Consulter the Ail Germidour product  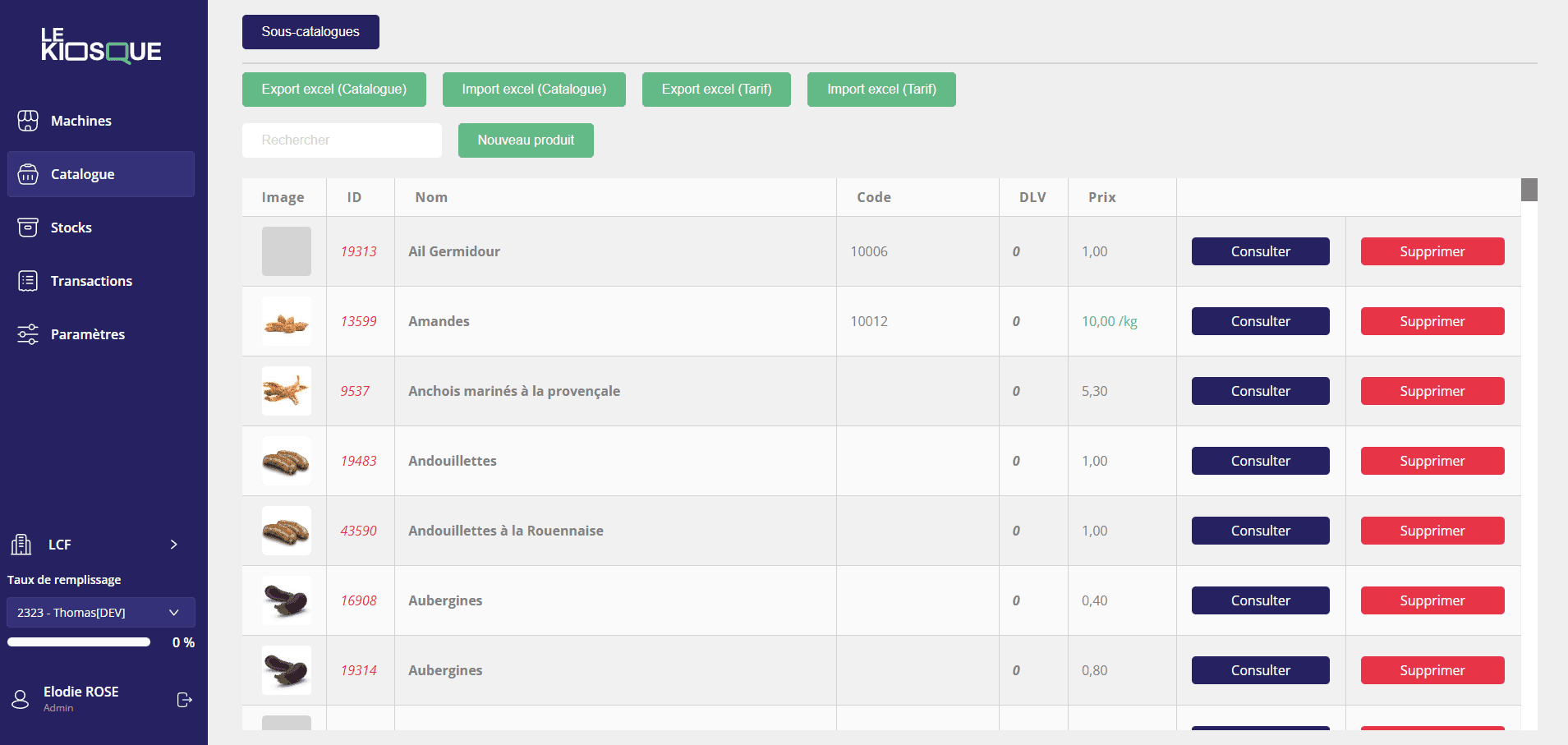click(1260, 251)
